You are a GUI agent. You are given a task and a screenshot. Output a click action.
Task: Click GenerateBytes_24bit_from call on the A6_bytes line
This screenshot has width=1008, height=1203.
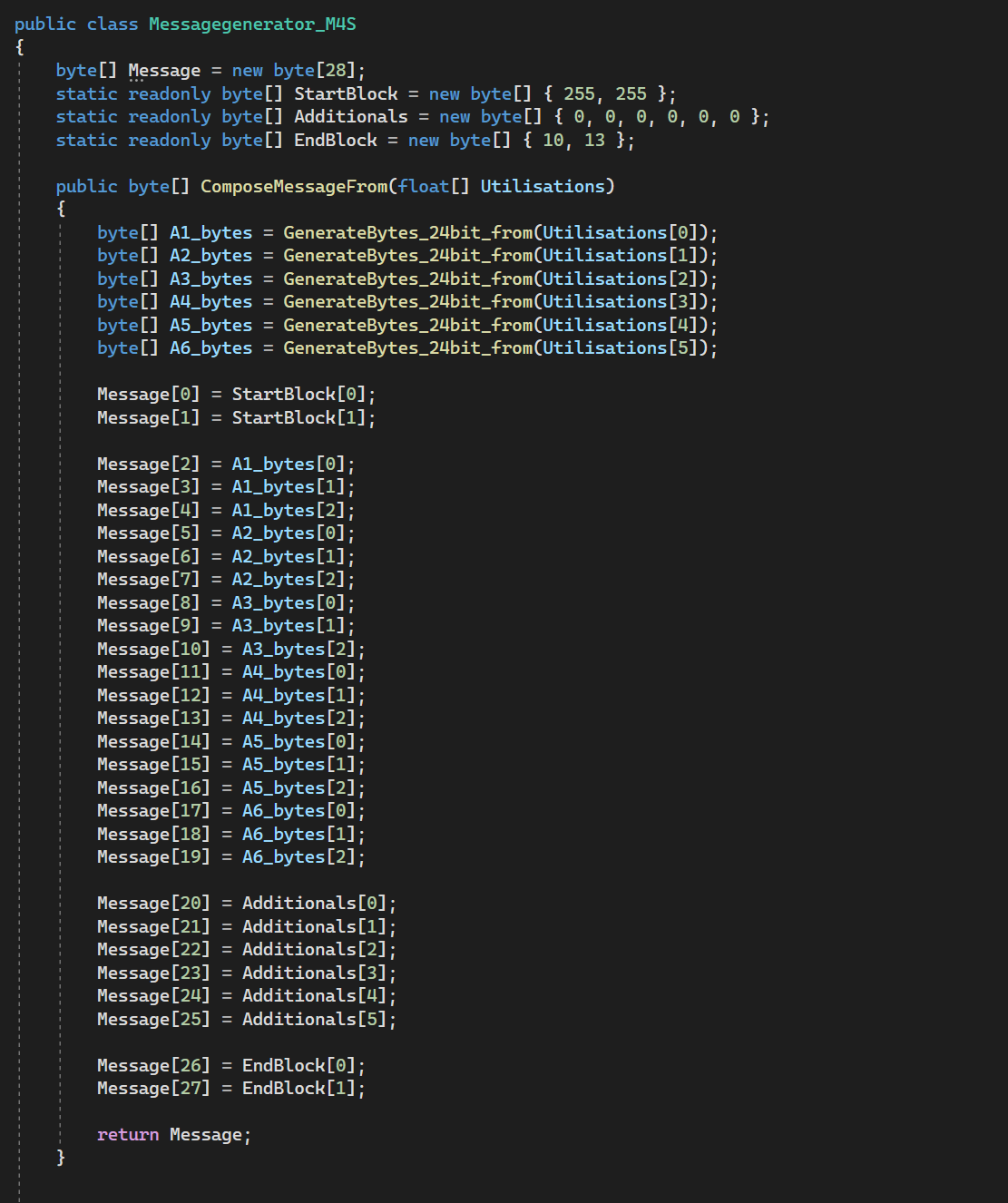pos(408,348)
